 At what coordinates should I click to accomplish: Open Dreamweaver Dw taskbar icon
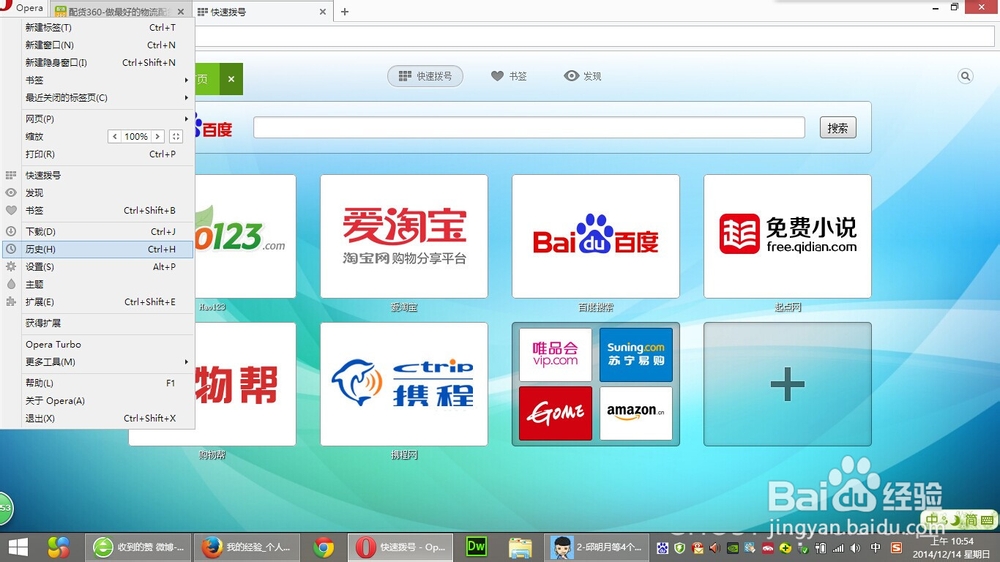(x=476, y=547)
